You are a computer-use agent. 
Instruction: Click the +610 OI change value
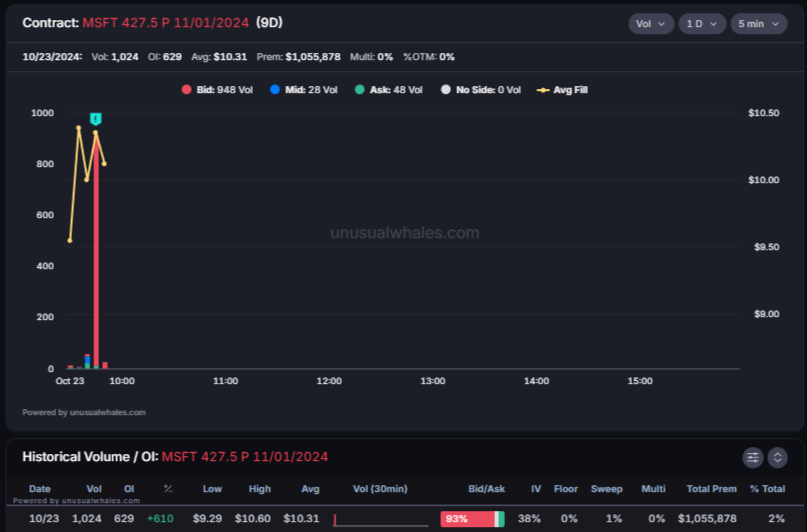pyautogui.click(x=160, y=519)
